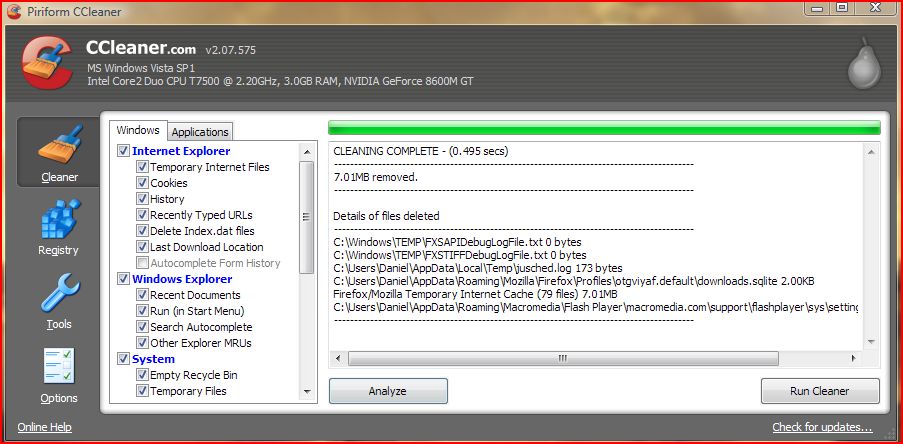Uncheck Empty Recycle Bin checkbox
Image resolution: width=903 pixels, height=444 pixels.
pos(142,375)
